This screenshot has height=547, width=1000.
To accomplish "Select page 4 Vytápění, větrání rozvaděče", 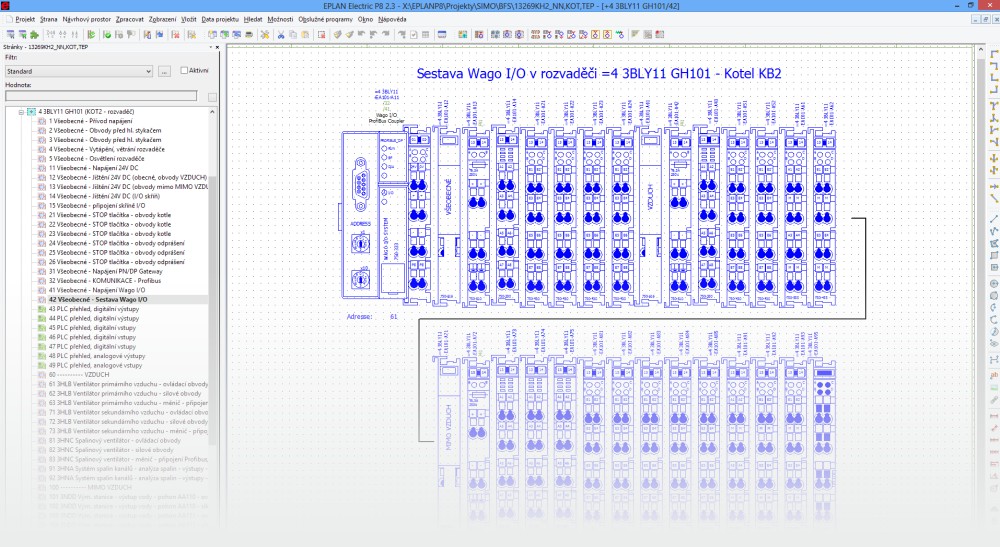I will [107, 149].
